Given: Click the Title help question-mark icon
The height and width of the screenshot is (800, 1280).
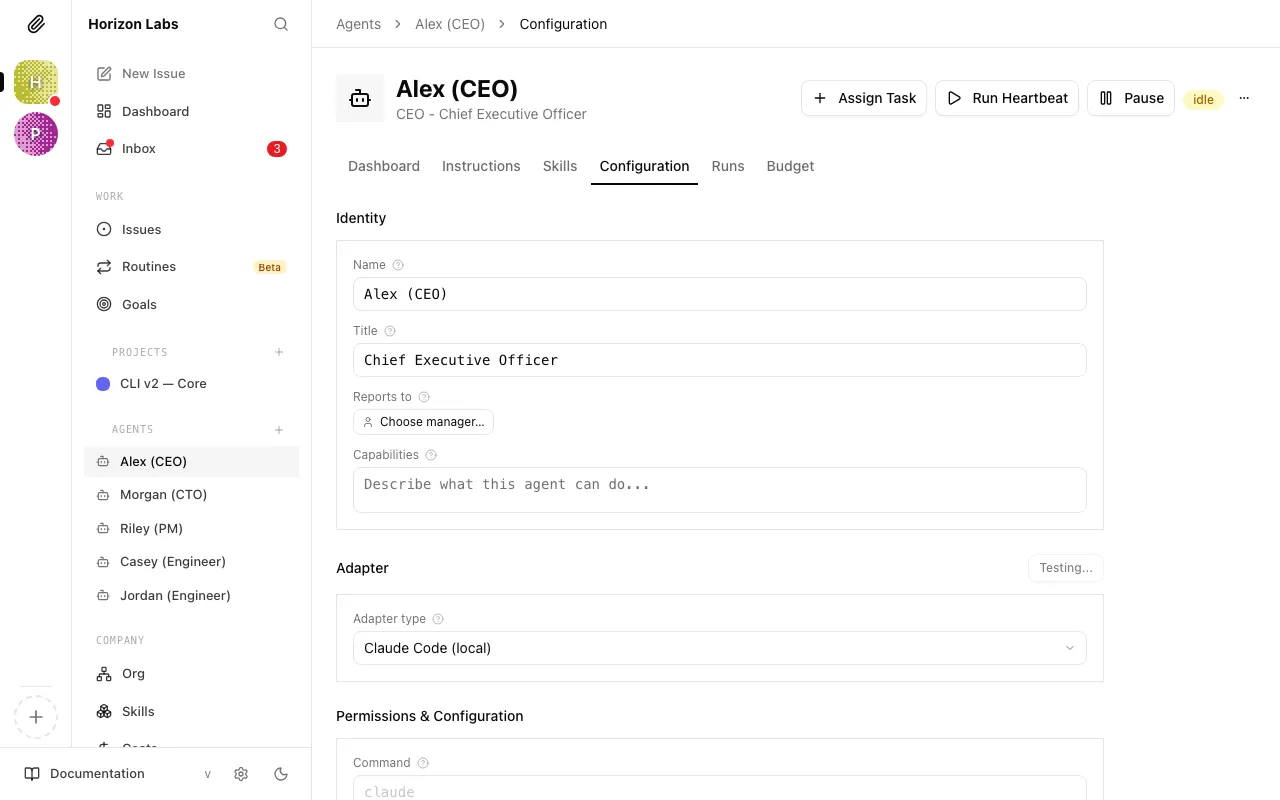Looking at the screenshot, I should [x=390, y=331].
